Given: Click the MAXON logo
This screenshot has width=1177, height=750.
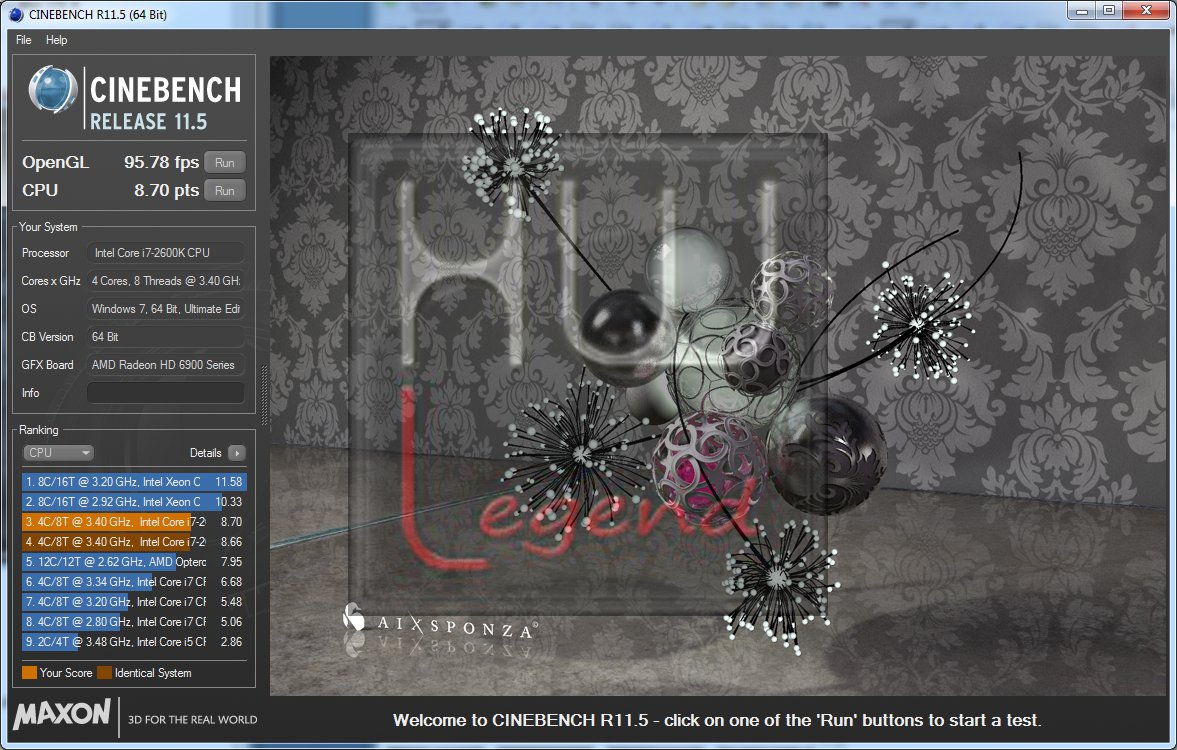Looking at the screenshot, I should [x=62, y=714].
